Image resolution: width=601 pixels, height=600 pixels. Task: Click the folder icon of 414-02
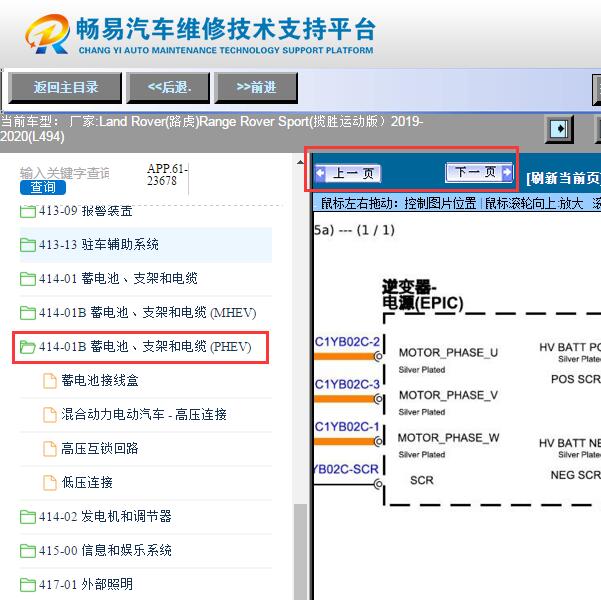point(28,517)
